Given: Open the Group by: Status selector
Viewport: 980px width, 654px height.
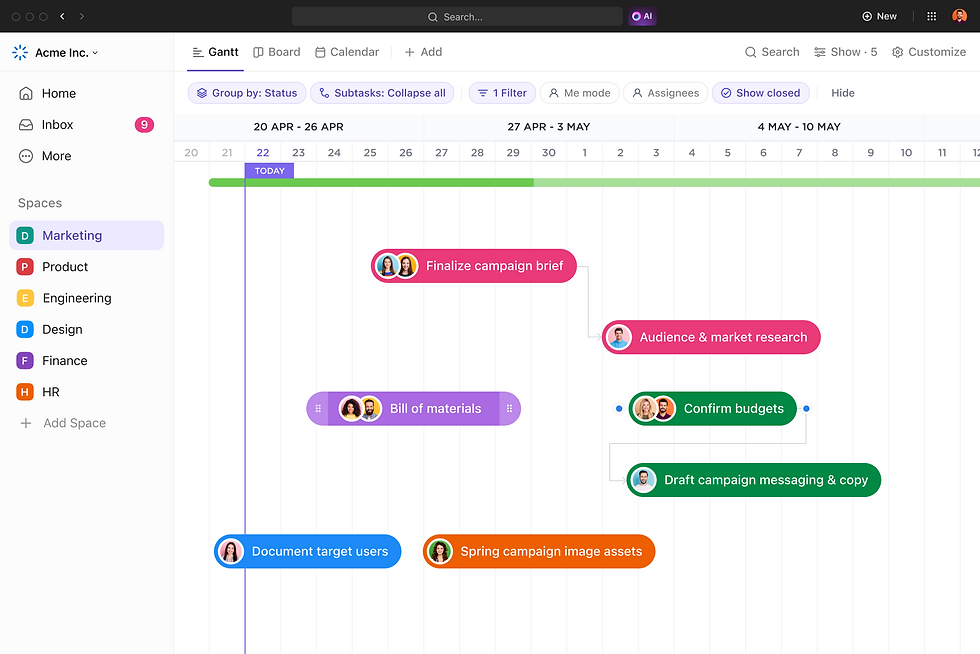Looking at the screenshot, I should (x=246, y=92).
